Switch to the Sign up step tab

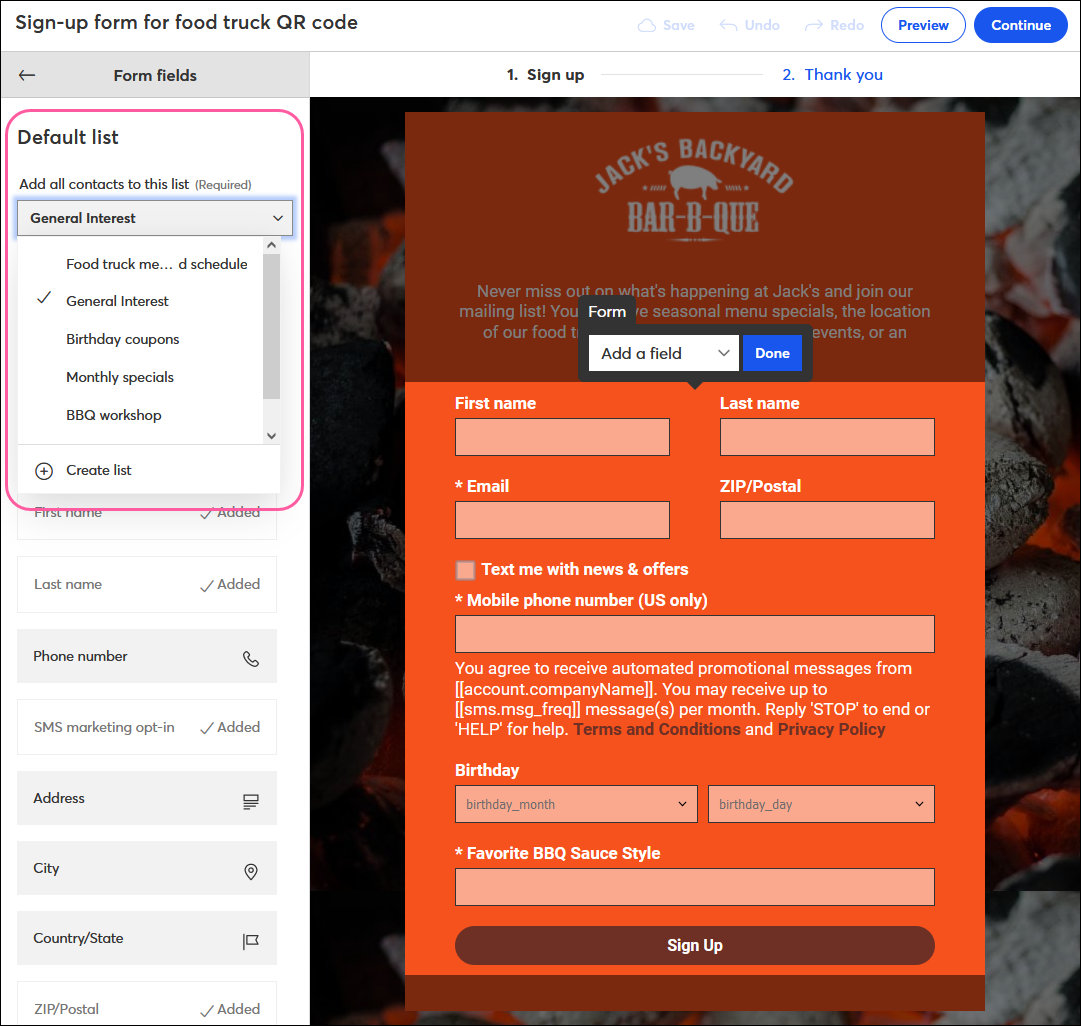[x=545, y=74]
